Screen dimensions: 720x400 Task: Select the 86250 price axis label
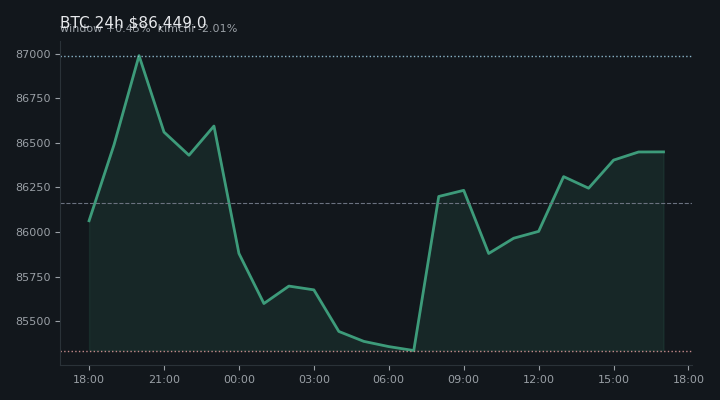tap(33, 187)
